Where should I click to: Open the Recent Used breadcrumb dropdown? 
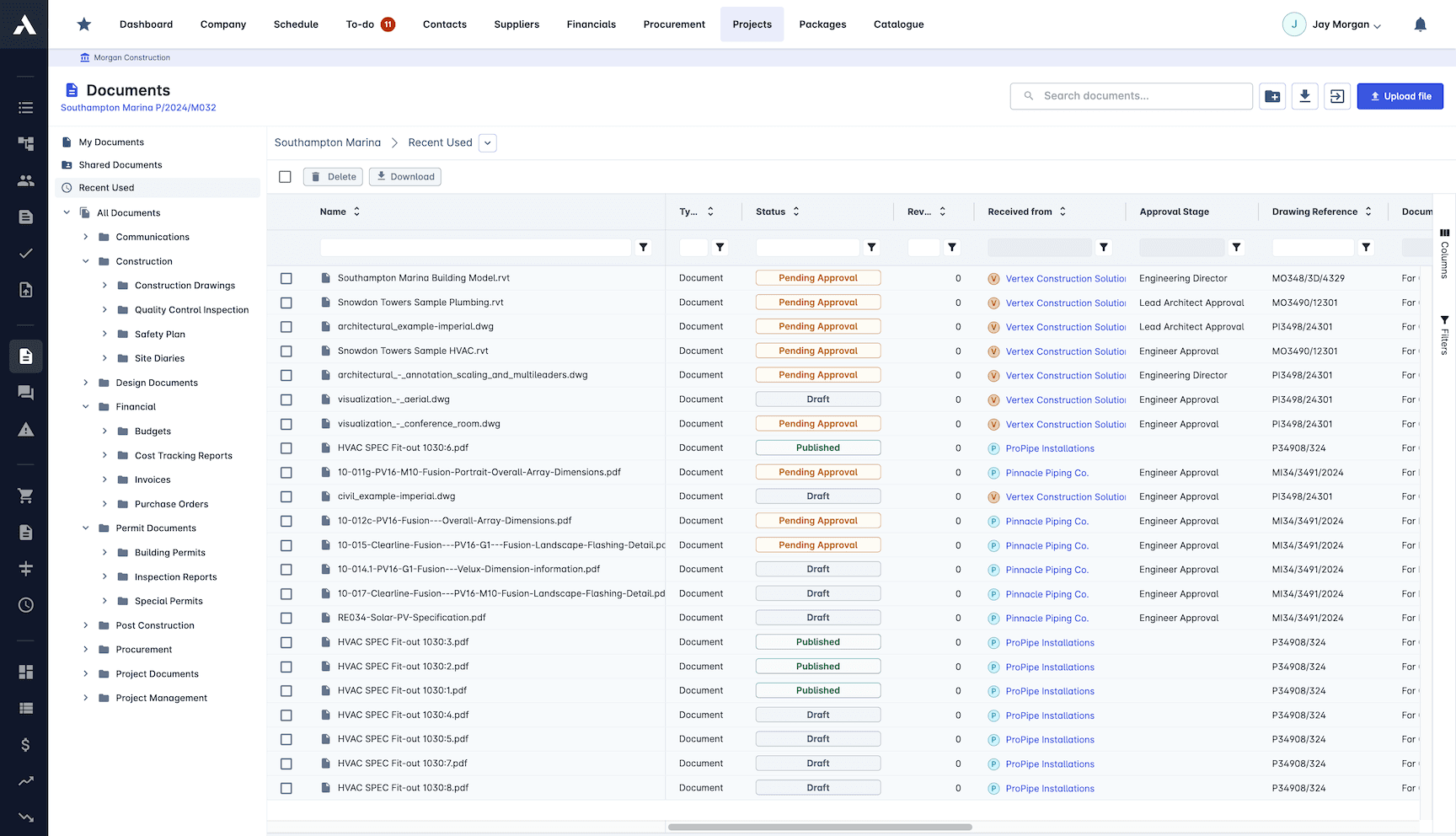(487, 142)
